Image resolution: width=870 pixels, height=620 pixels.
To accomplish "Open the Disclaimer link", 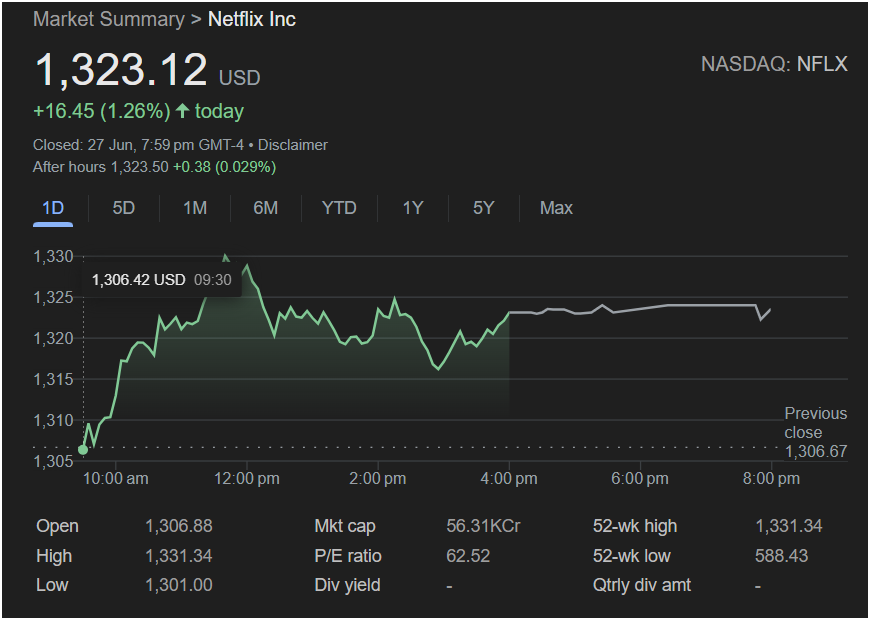I will pyautogui.click(x=292, y=145).
